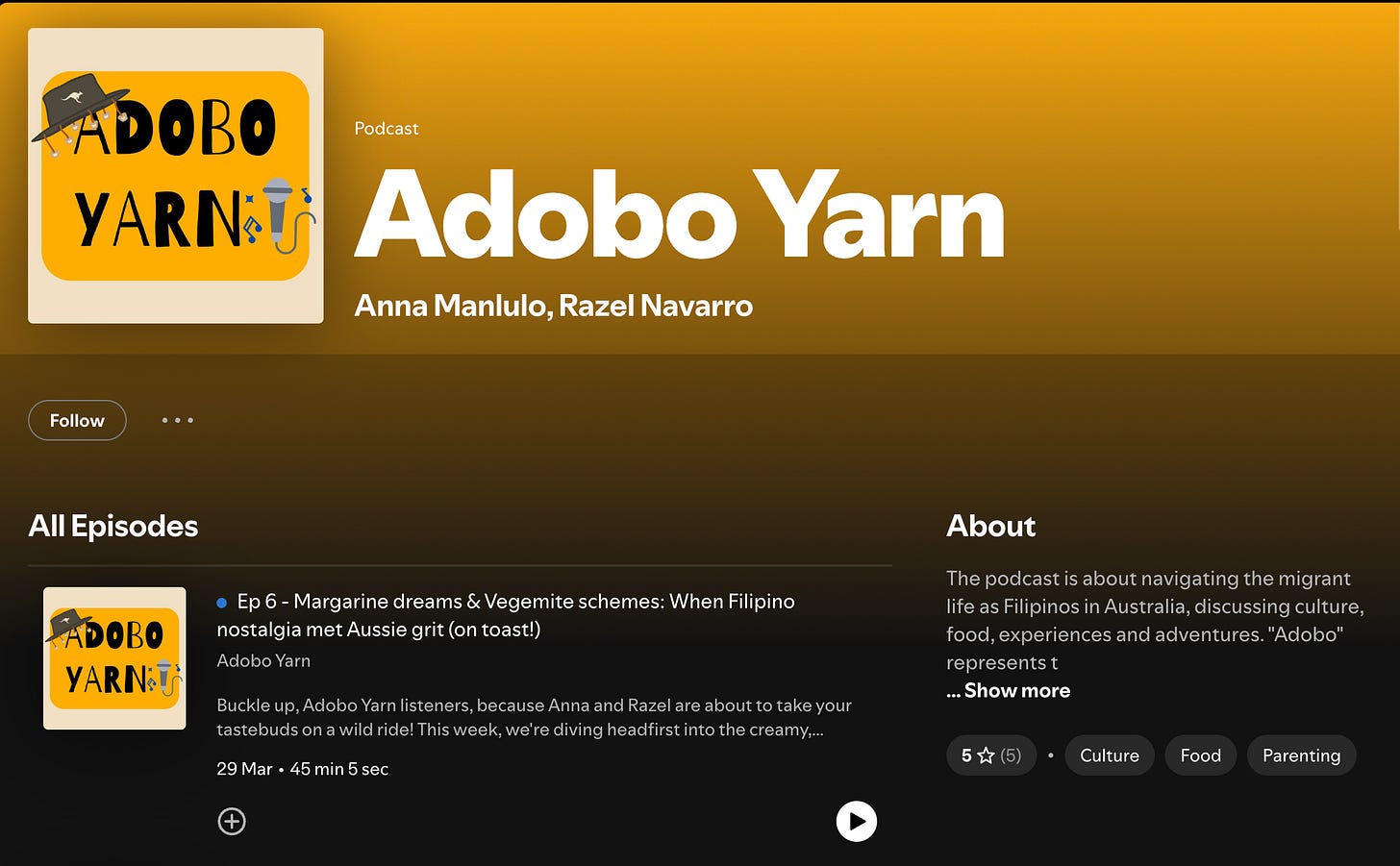Expand the About text with Show more

click(1008, 690)
